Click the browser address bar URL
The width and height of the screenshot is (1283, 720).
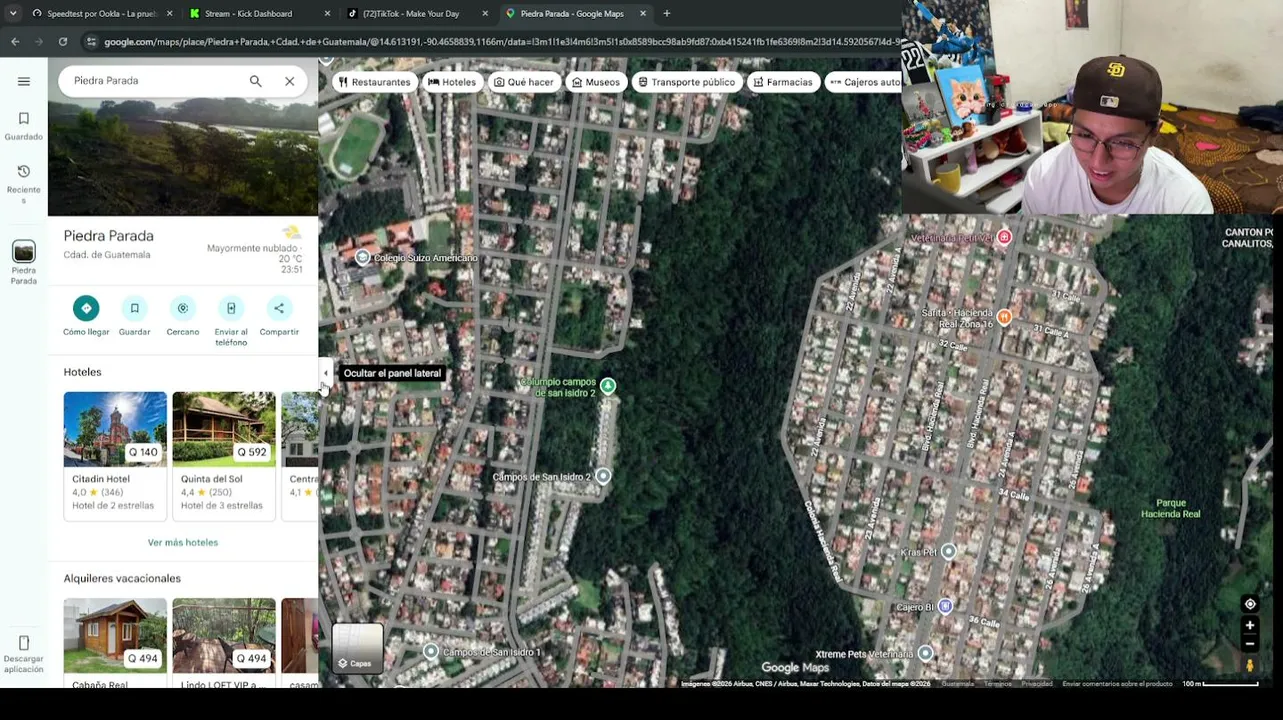(502, 42)
